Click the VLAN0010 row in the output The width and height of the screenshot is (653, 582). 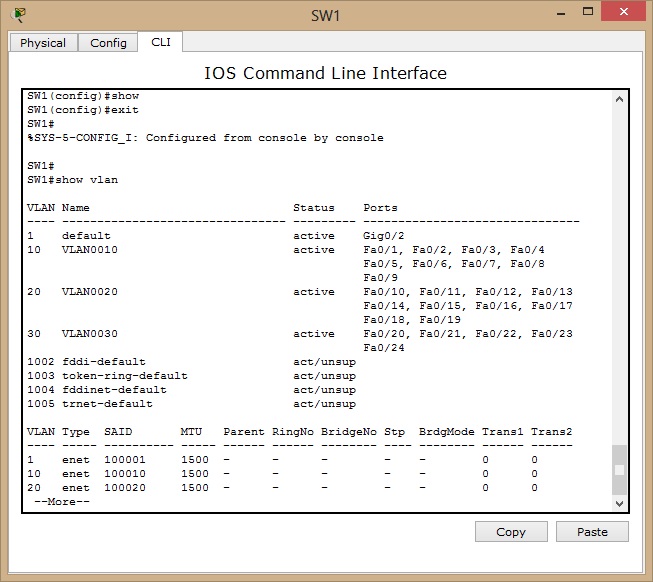[90, 250]
